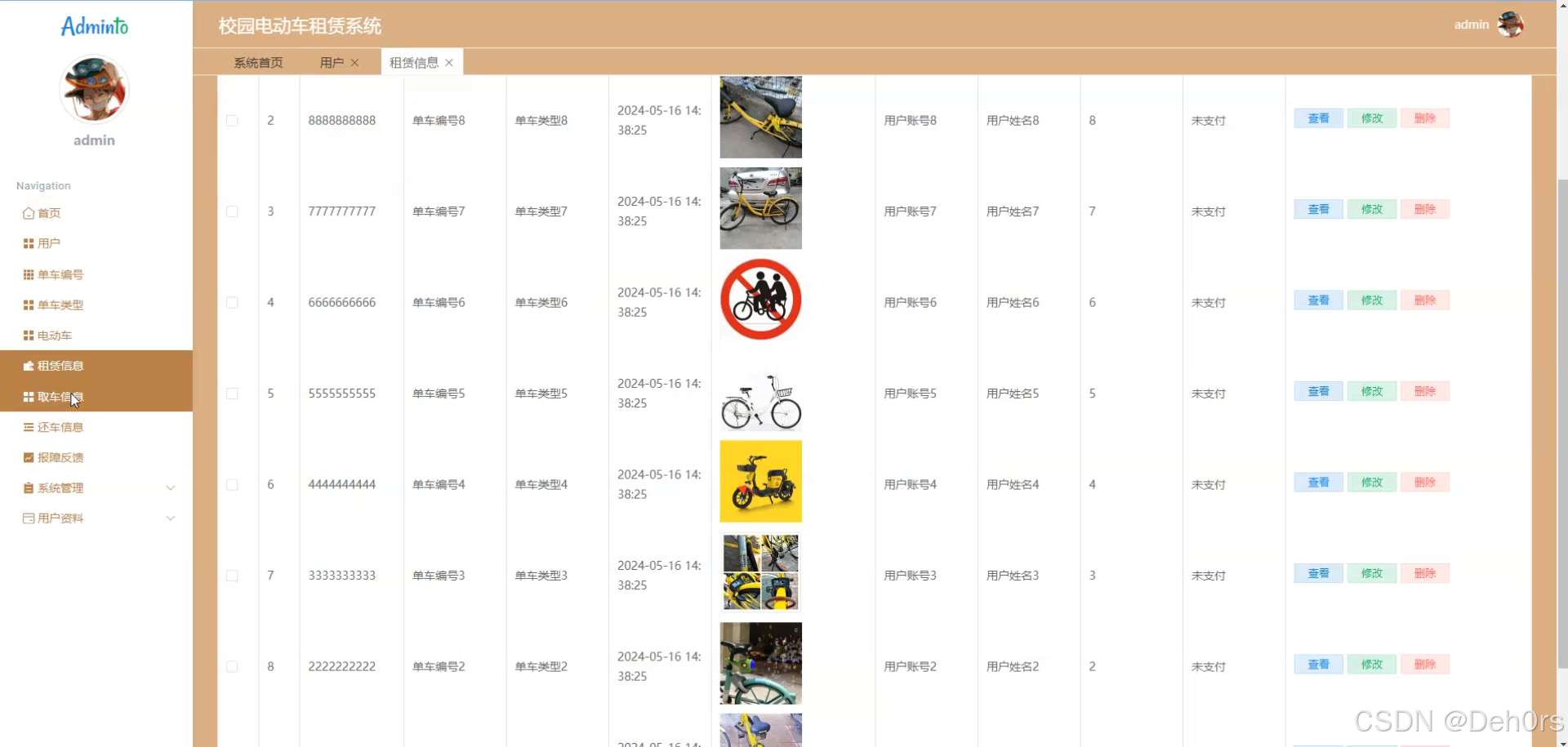Tick the checkbox for row 3333333333
The height and width of the screenshot is (747, 1568).
click(x=232, y=576)
